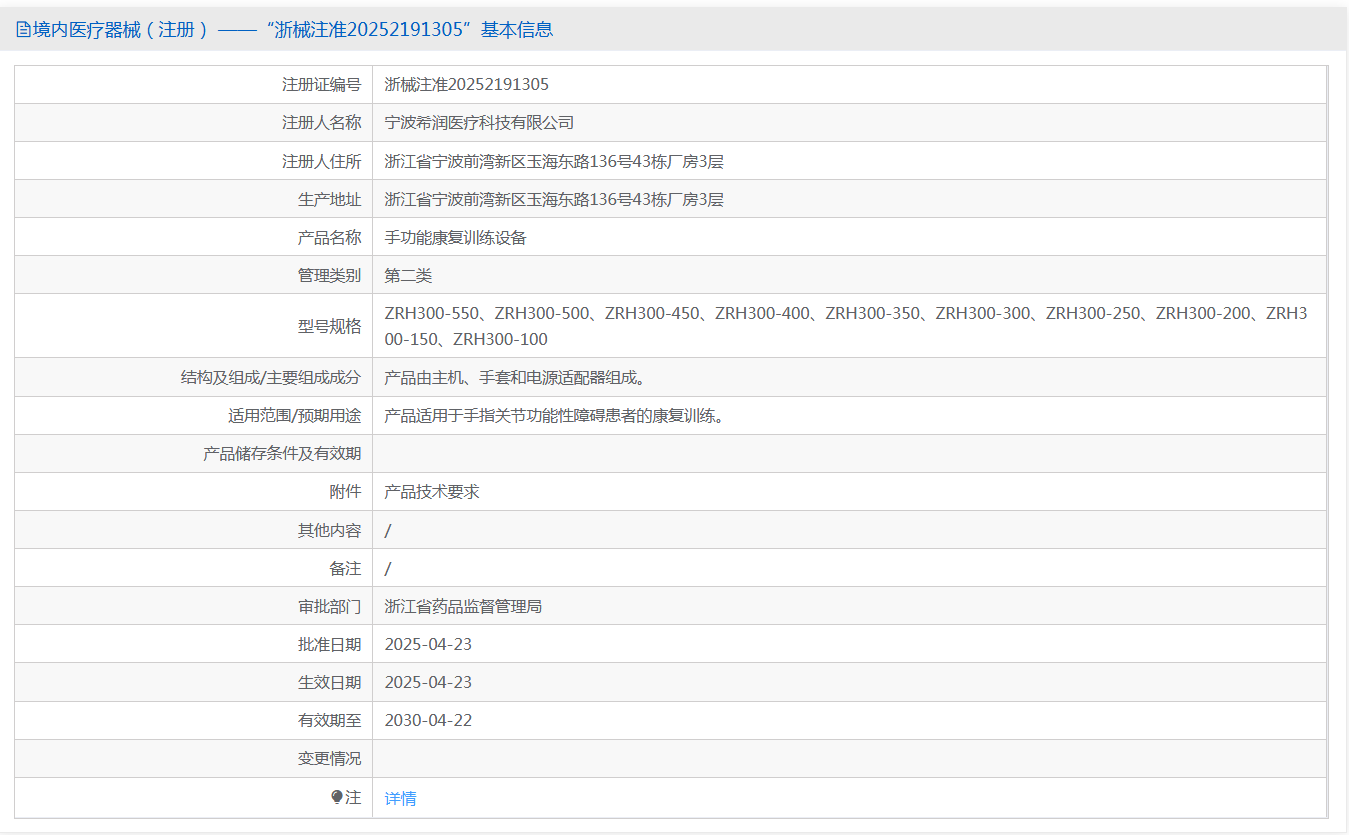Screen dimensions: 1349x835
Task: Click the model list starting ZRH300-550
Action: (846, 326)
